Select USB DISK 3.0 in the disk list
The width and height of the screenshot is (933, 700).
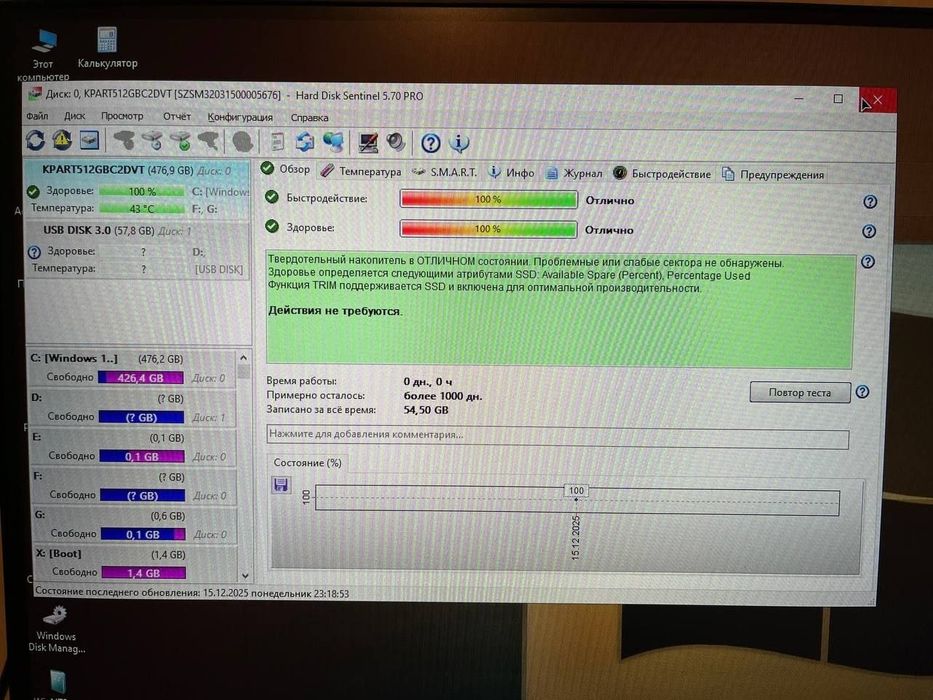pos(138,250)
